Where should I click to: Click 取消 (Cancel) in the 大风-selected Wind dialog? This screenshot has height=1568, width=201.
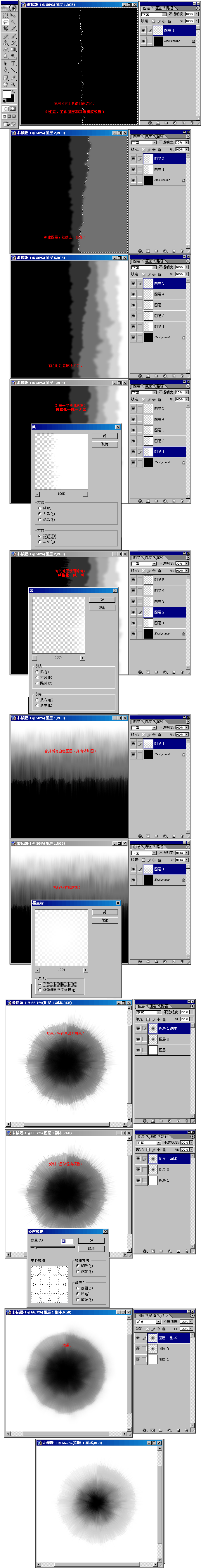[x=104, y=444]
